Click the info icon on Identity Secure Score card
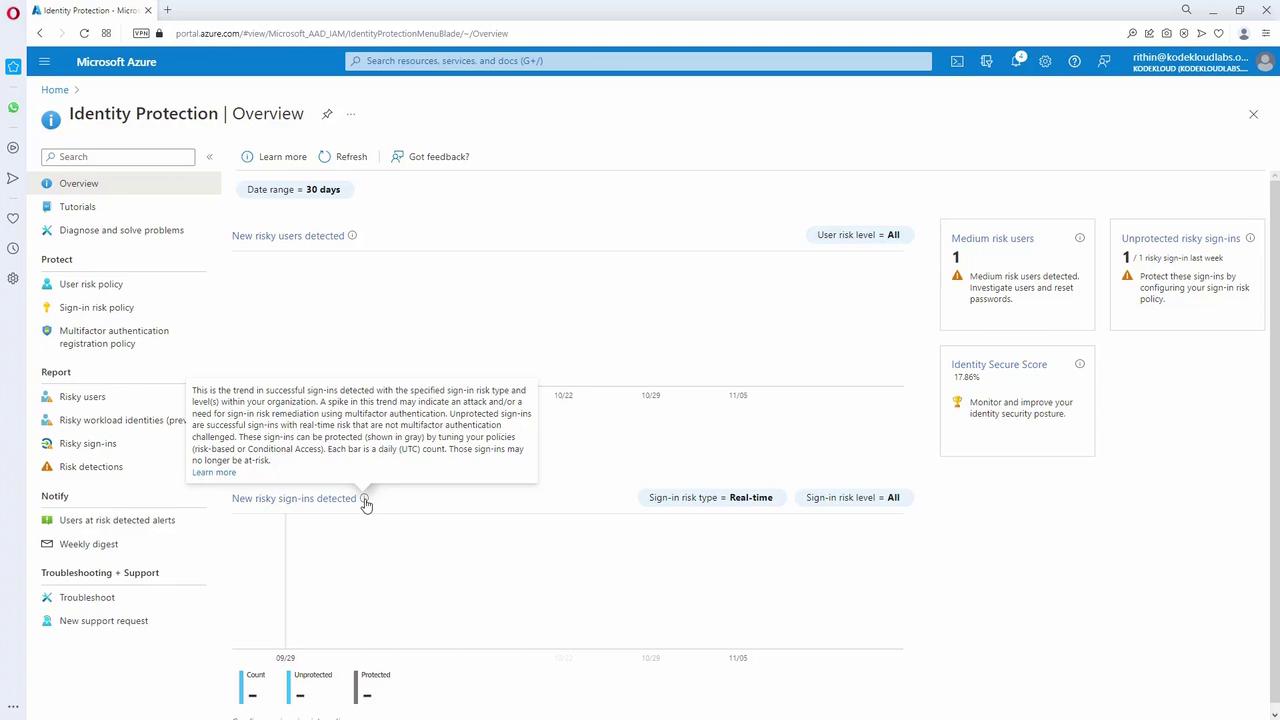The image size is (1280, 720). pos(1080,364)
